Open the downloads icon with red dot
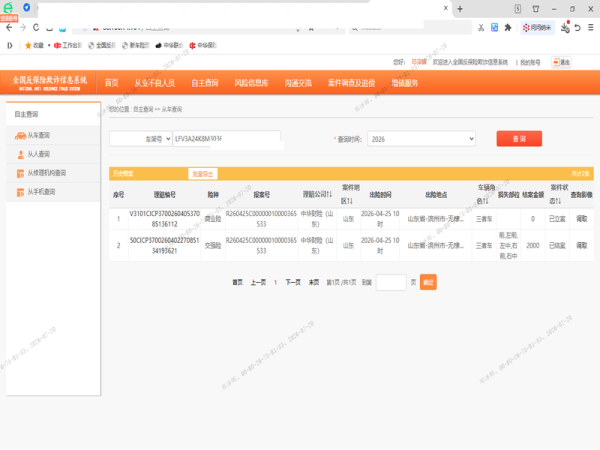The height and width of the screenshot is (450, 600). pyautogui.click(x=565, y=28)
